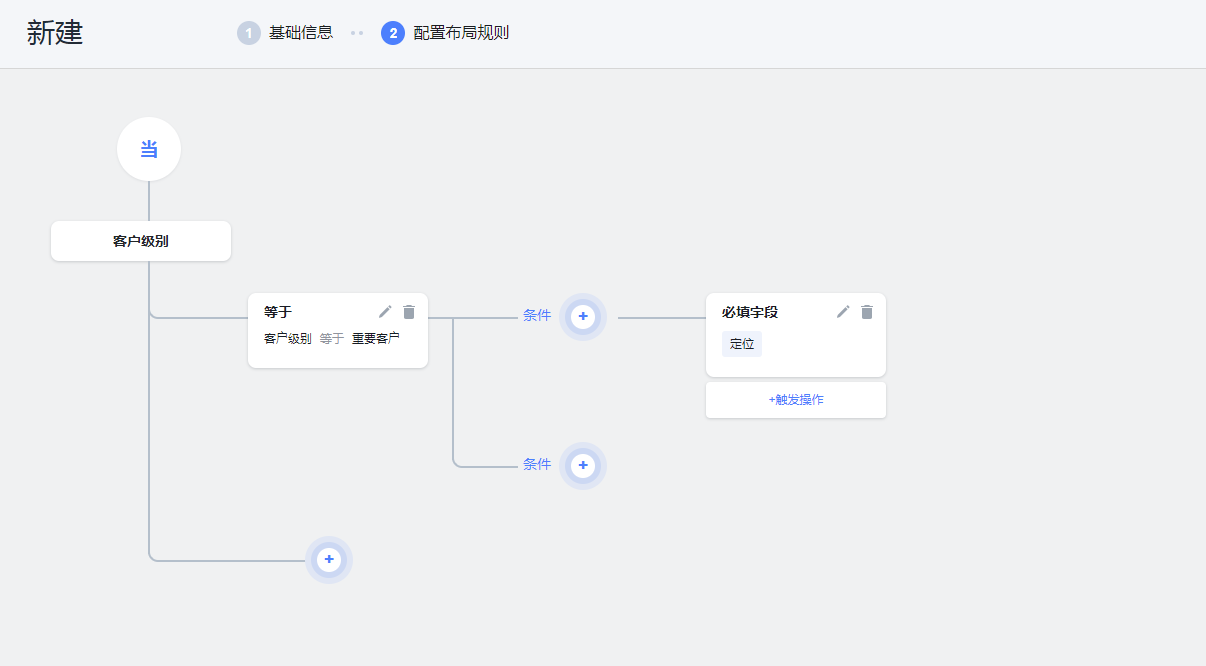Click the plus icon next to upper 条件
Image resolution: width=1206 pixels, height=666 pixels.
click(583, 316)
